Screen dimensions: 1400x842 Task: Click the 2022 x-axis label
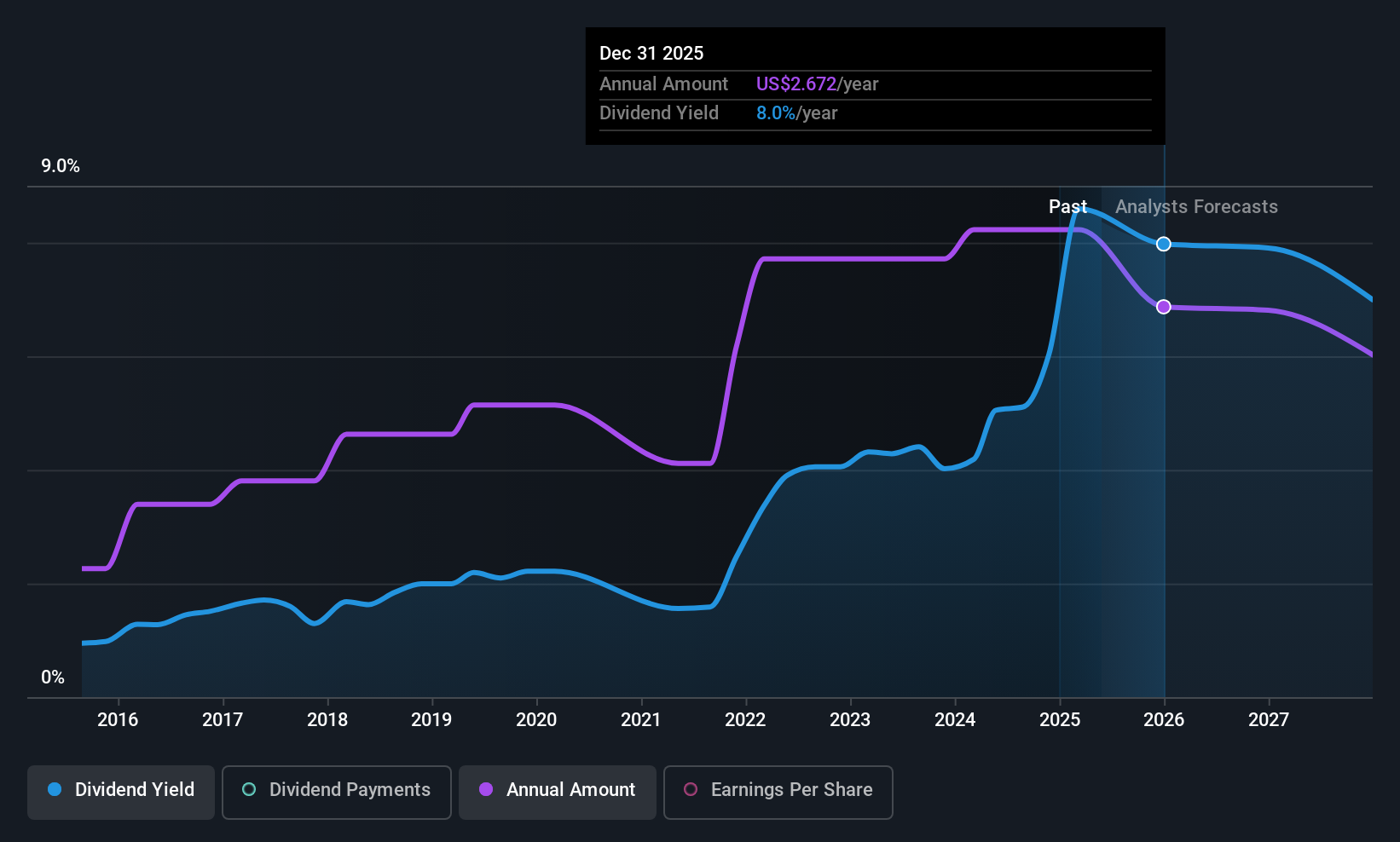coord(745,720)
